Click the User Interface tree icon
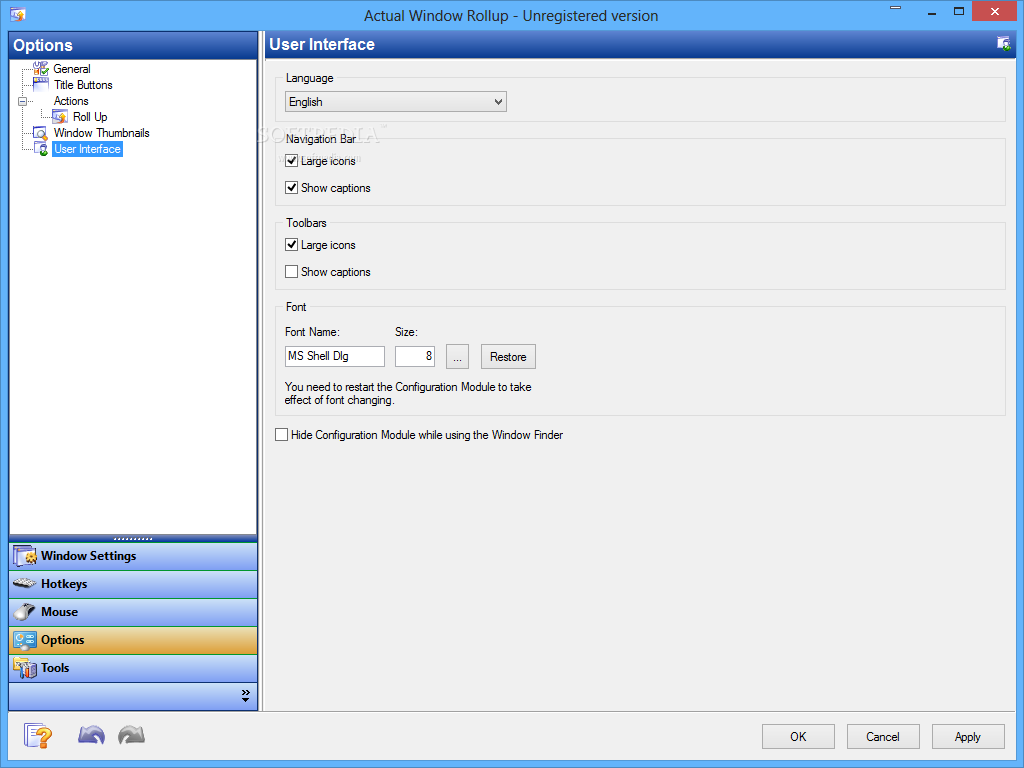1024x768 pixels. pos(41,149)
